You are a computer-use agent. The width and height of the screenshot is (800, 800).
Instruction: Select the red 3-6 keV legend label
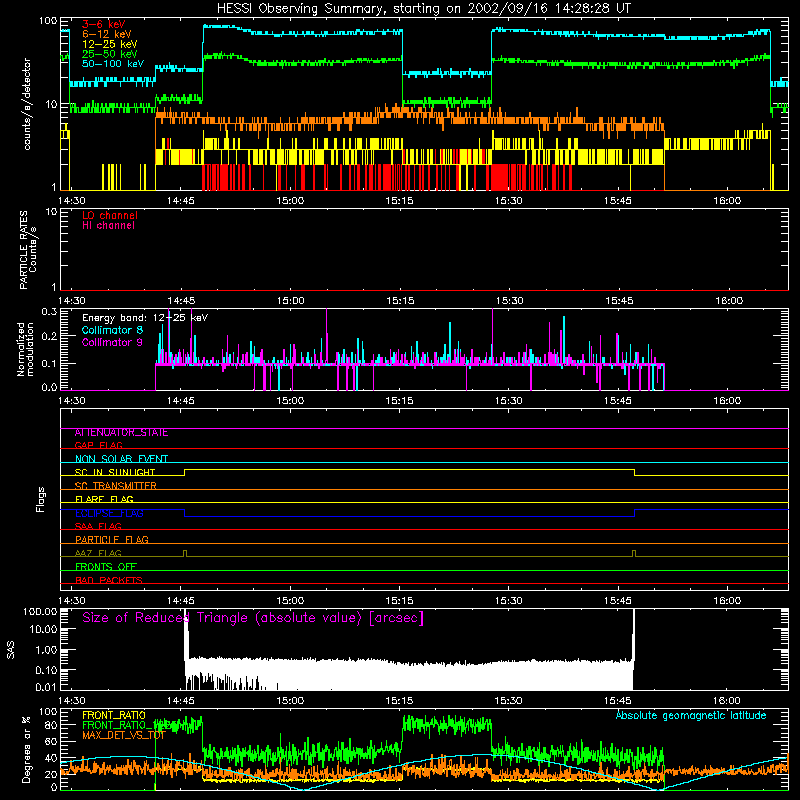103,24
